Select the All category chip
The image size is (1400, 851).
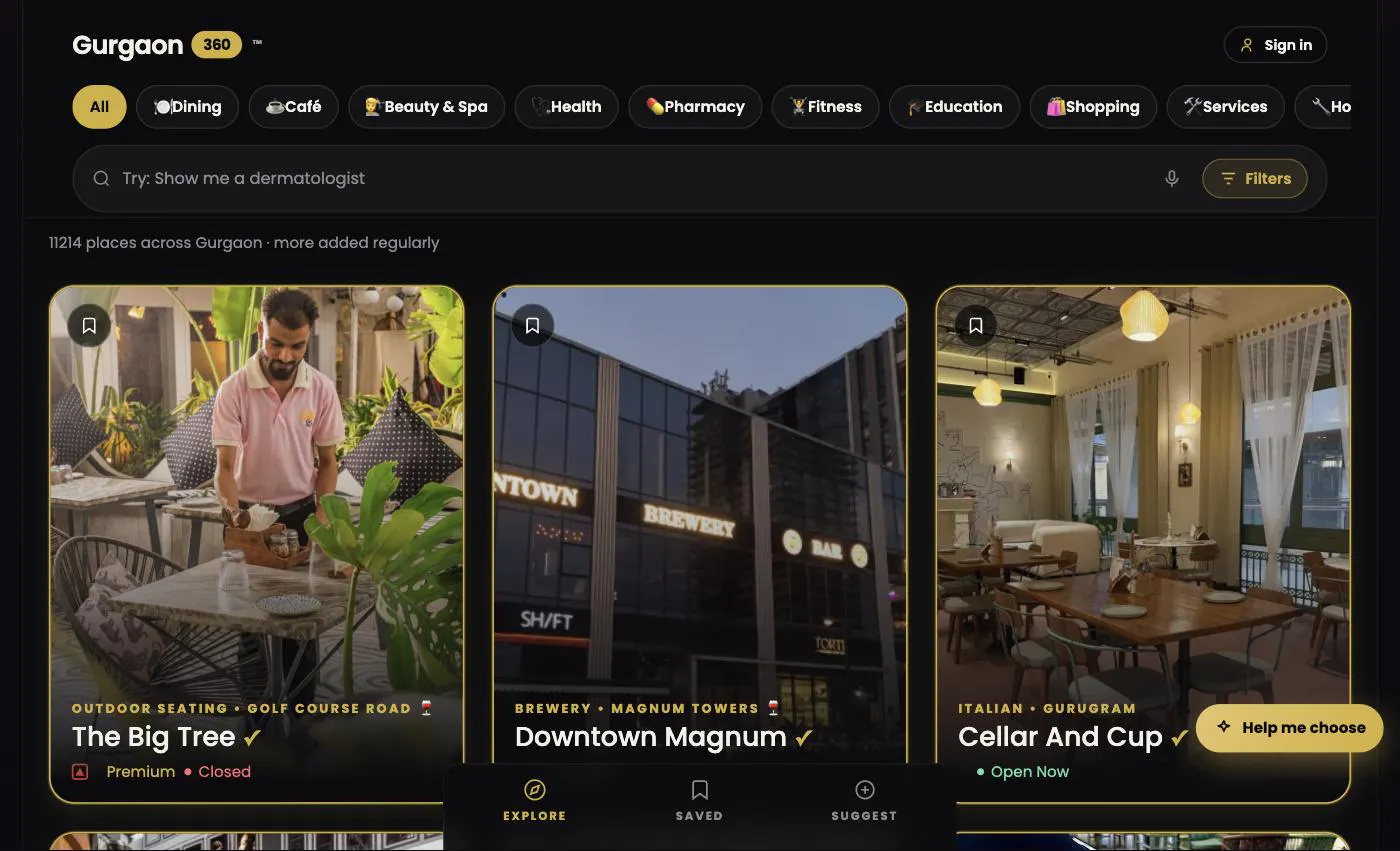point(99,106)
